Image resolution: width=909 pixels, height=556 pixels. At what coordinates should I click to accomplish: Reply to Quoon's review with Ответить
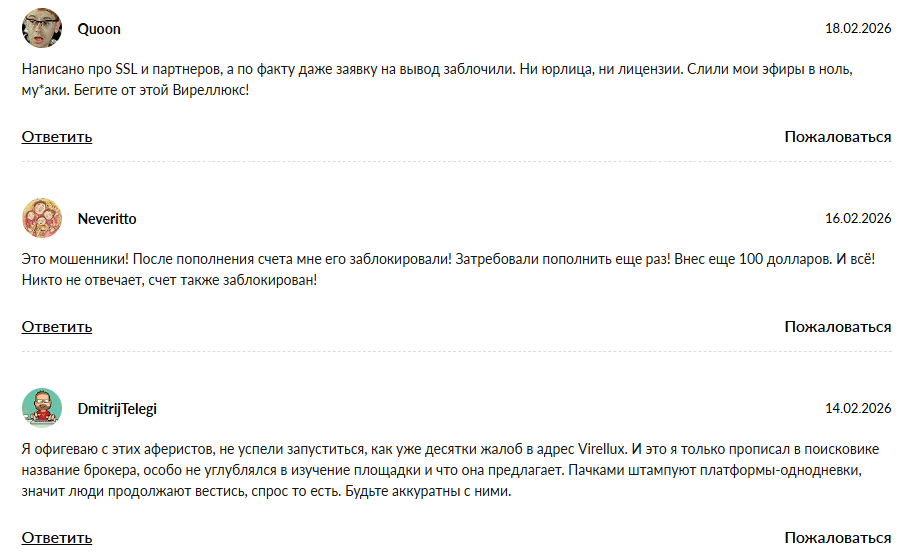[57, 137]
